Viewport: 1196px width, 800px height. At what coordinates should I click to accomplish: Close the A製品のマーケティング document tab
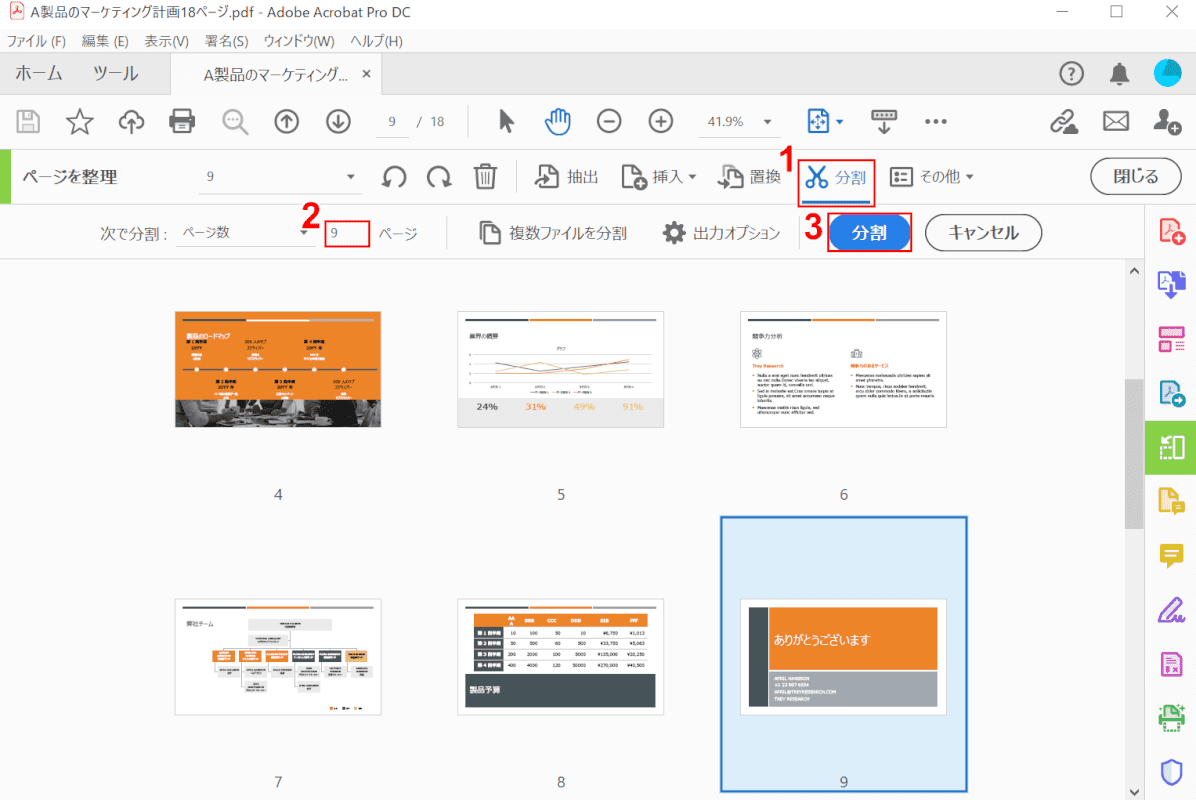click(367, 74)
